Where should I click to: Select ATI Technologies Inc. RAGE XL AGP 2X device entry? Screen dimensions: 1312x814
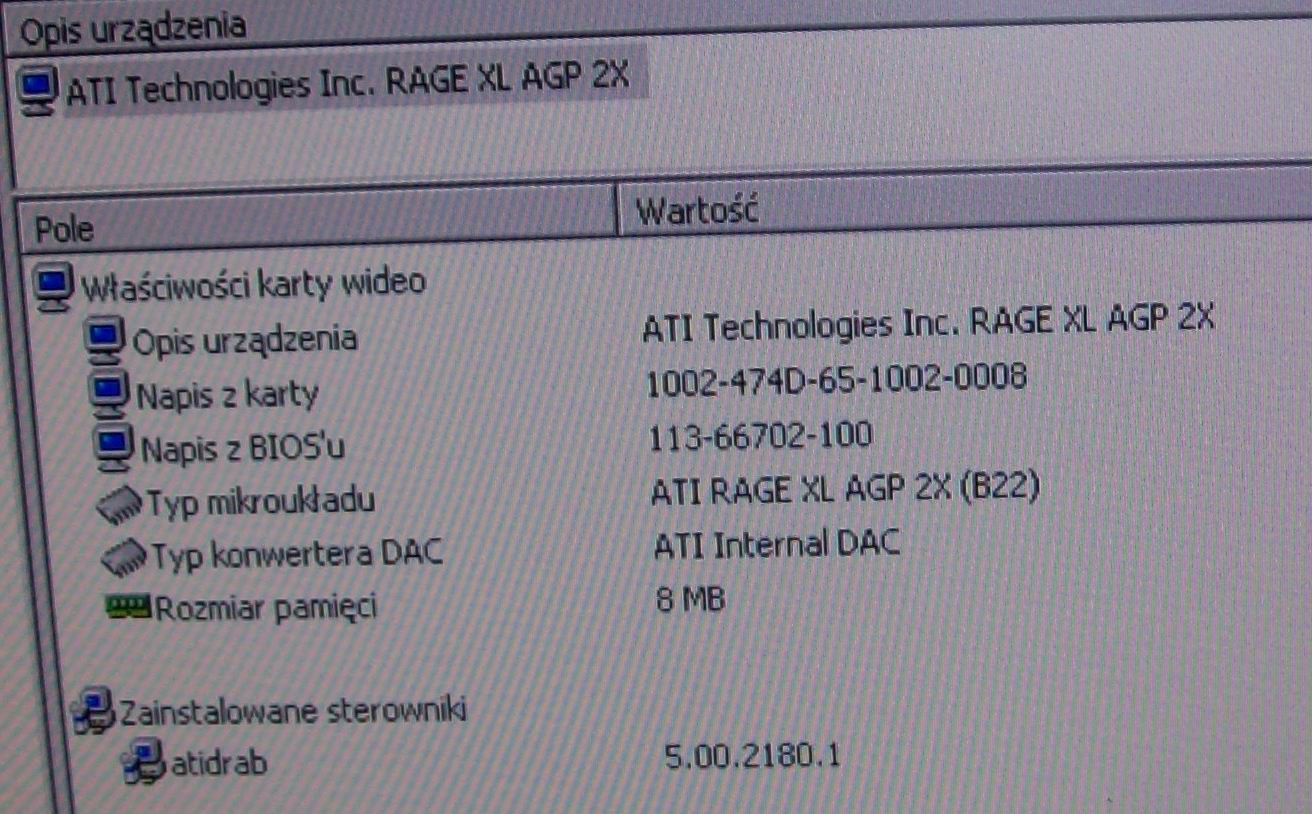347,82
